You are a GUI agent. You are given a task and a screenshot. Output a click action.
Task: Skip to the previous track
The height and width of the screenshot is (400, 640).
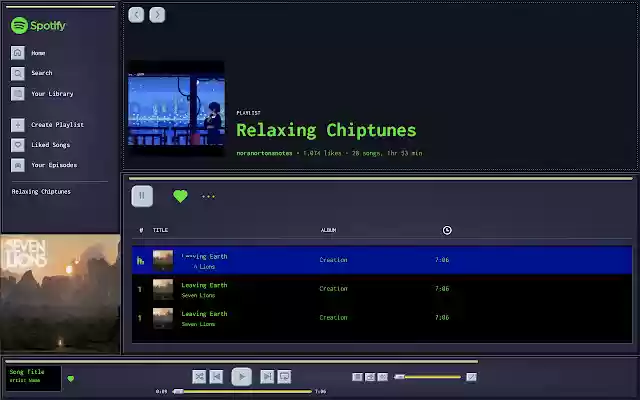[216, 376]
